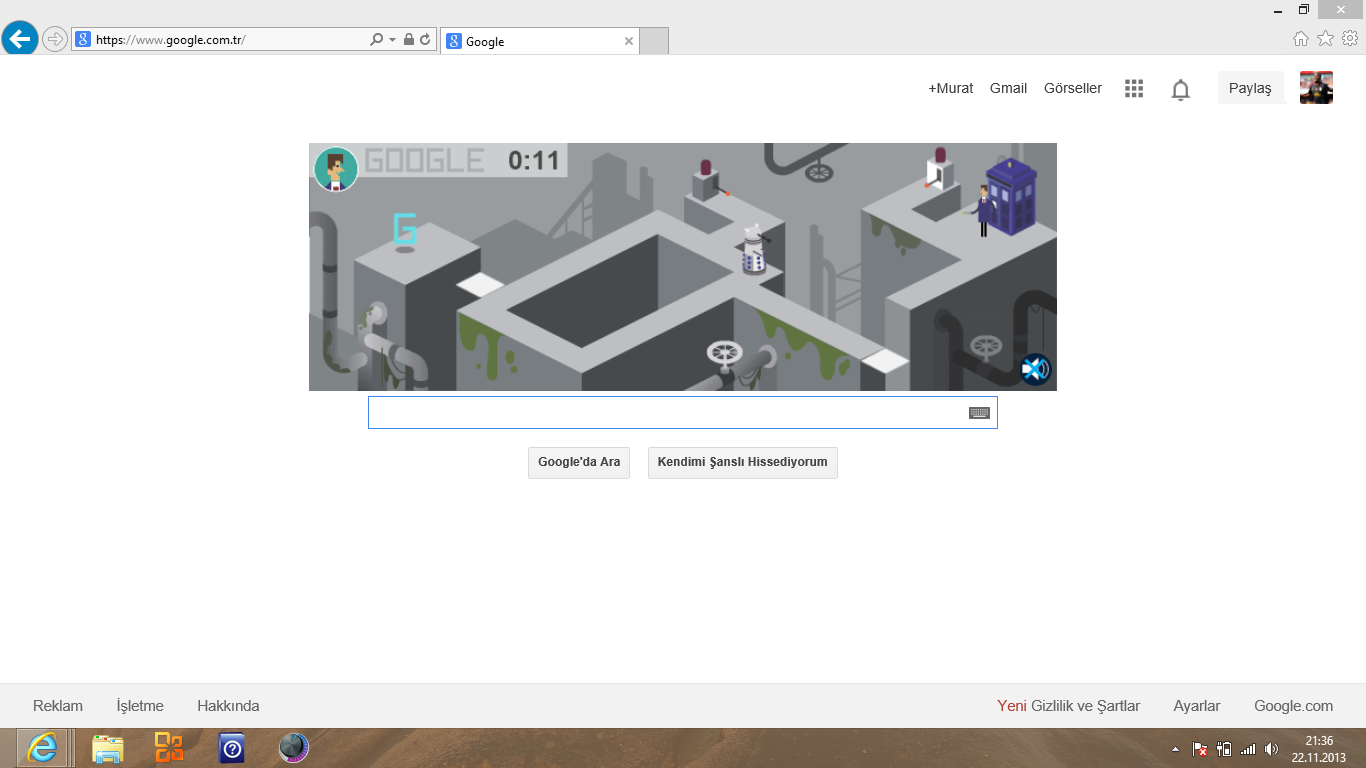Open the network signal tray icon
1366x768 pixels.
click(x=1248, y=749)
